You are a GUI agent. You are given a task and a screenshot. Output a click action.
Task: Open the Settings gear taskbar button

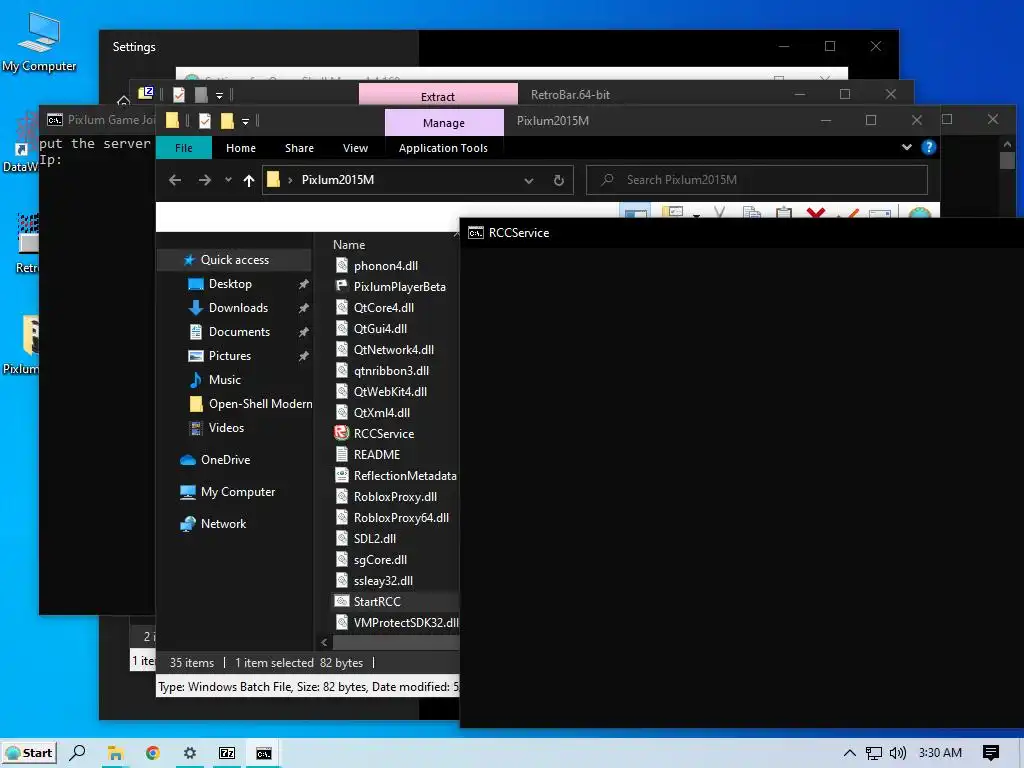tap(189, 753)
